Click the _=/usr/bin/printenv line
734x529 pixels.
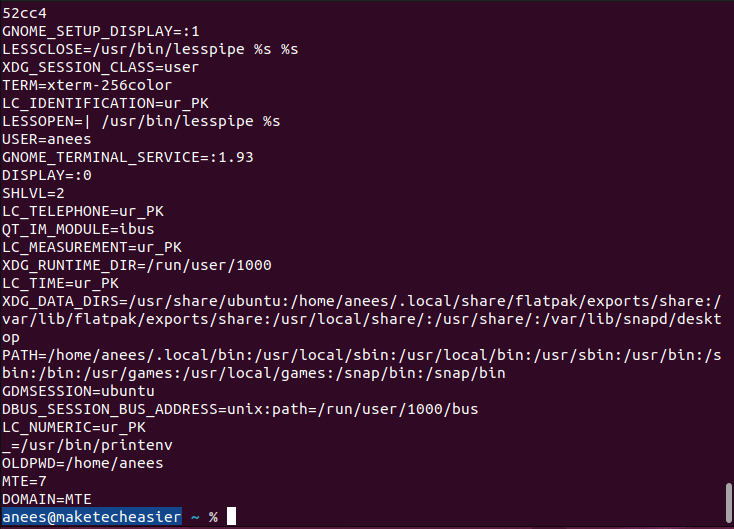[x=77, y=445]
